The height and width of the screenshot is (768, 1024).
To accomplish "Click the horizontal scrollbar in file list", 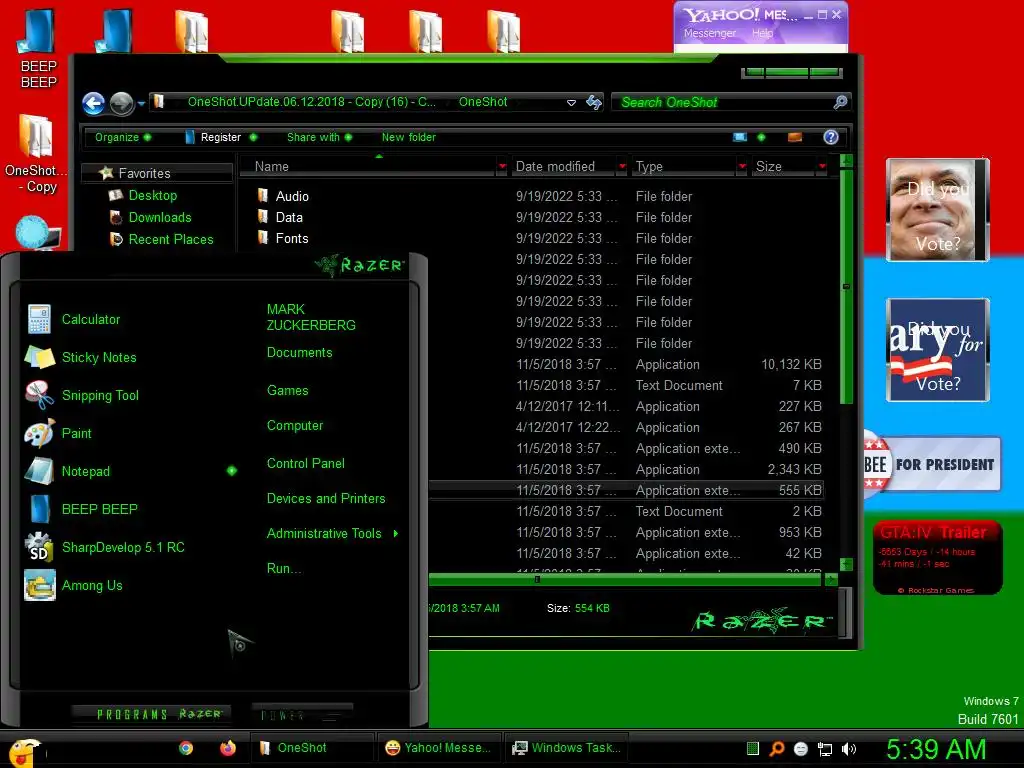I will (624, 579).
